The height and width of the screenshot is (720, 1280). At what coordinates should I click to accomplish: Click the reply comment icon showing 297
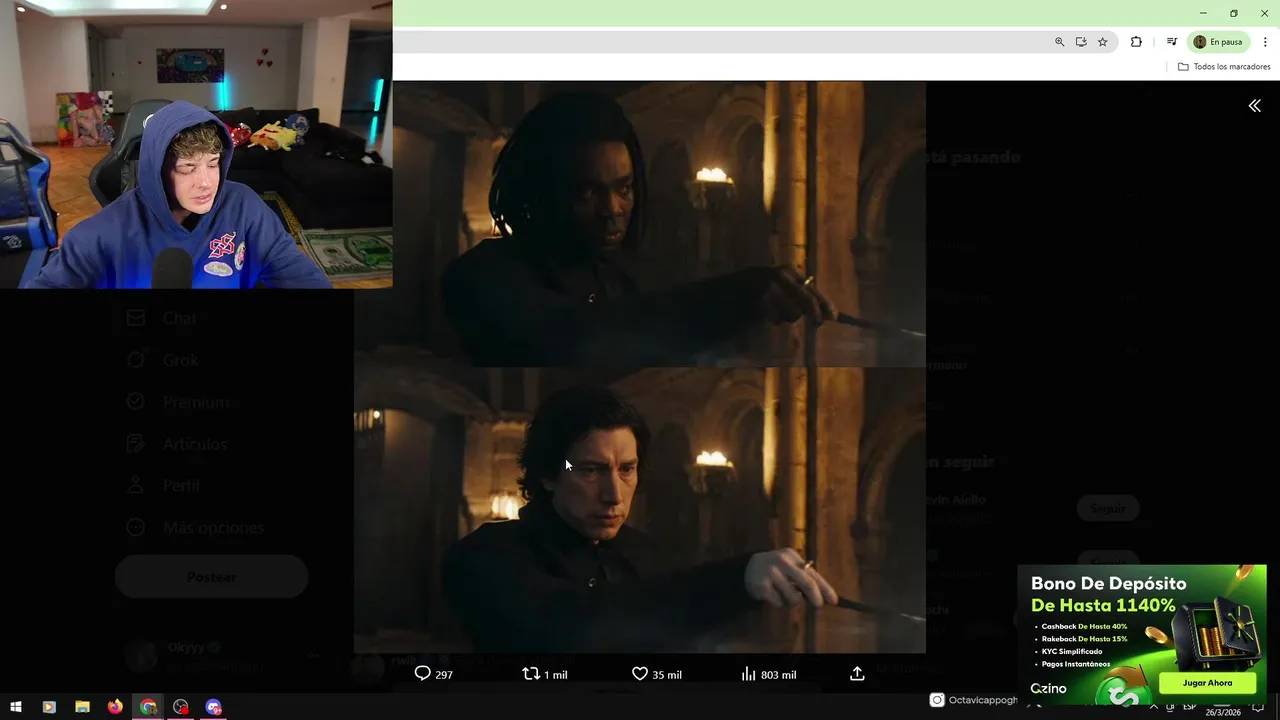click(x=423, y=674)
